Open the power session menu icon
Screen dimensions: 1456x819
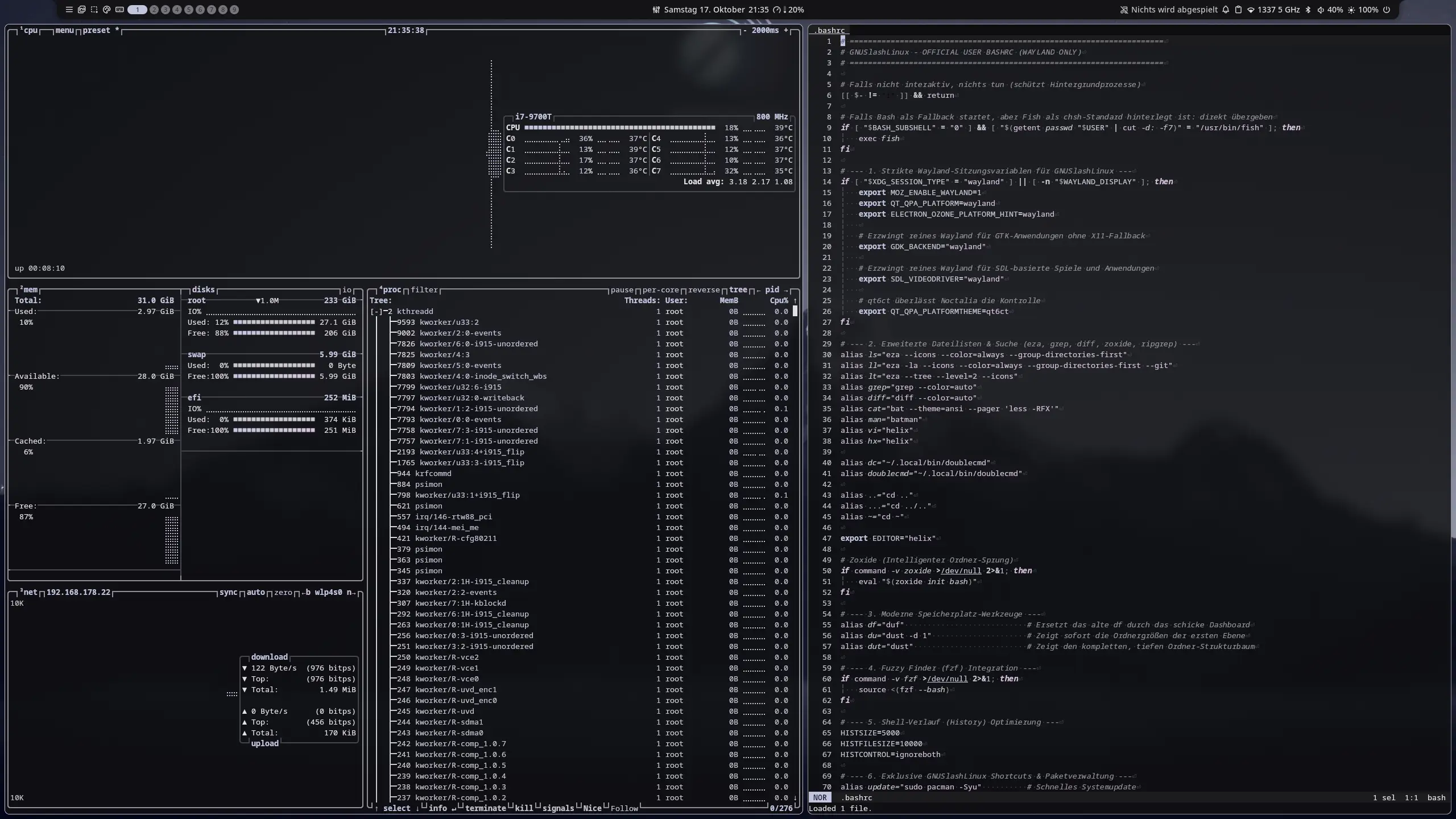tap(1387, 10)
